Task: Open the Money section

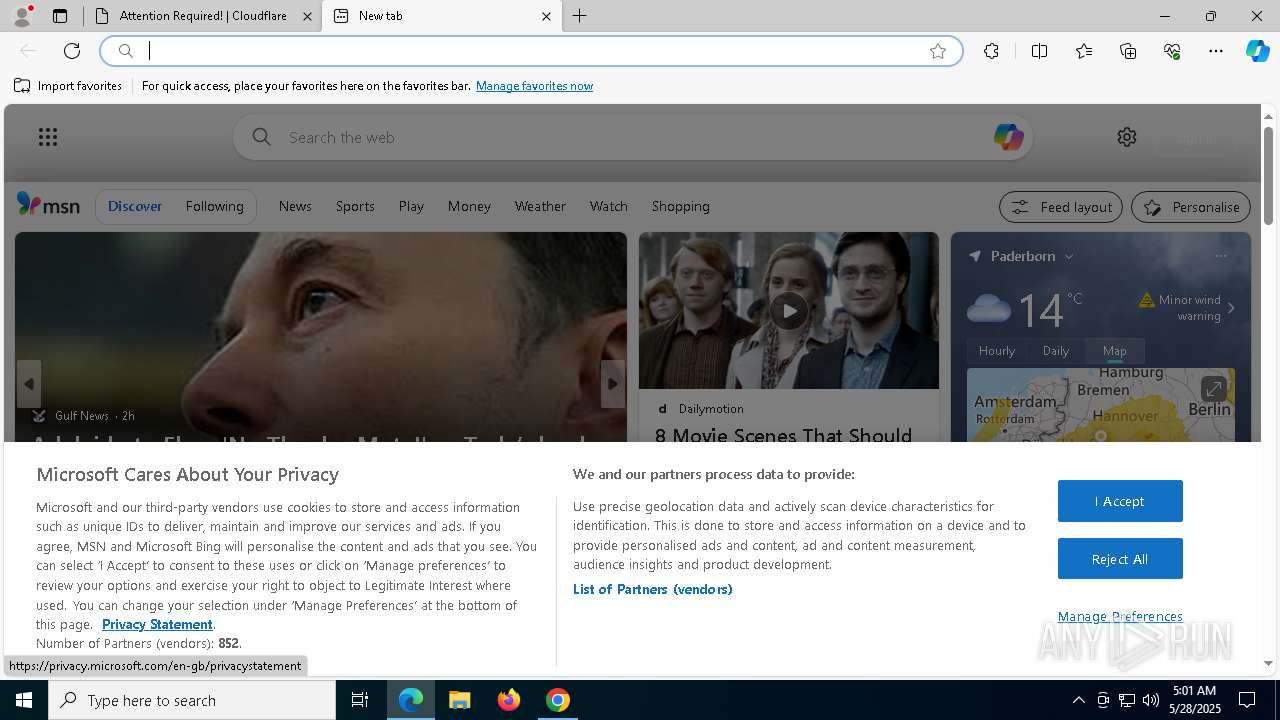Action: [x=469, y=206]
